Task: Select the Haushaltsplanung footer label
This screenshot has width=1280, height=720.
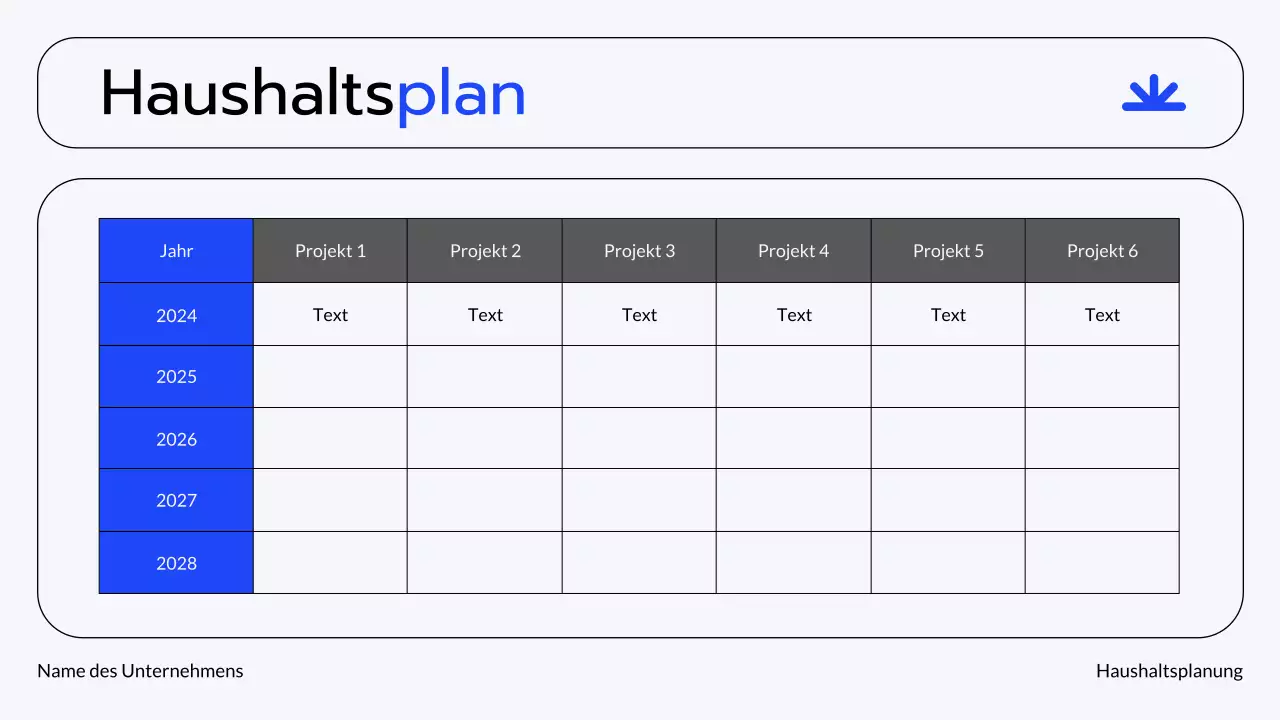Action: (x=1169, y=671)
